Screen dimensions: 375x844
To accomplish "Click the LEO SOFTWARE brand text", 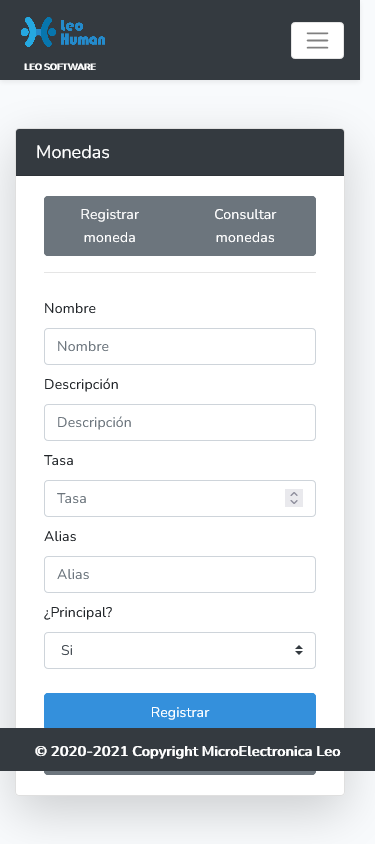I will (60, 67).
